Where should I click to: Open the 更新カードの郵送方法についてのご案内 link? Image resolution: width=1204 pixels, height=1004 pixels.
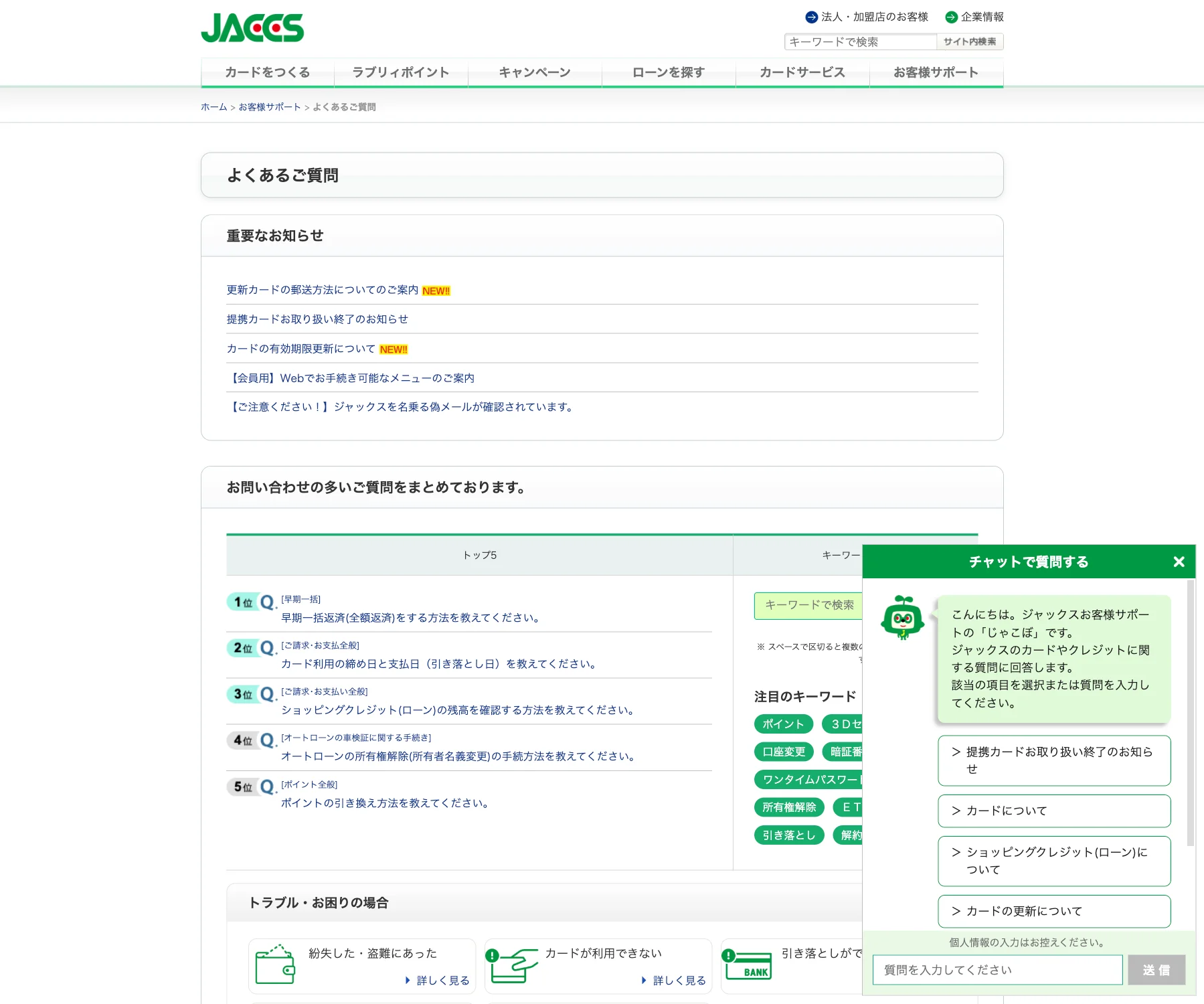click(x=322, y=290)
